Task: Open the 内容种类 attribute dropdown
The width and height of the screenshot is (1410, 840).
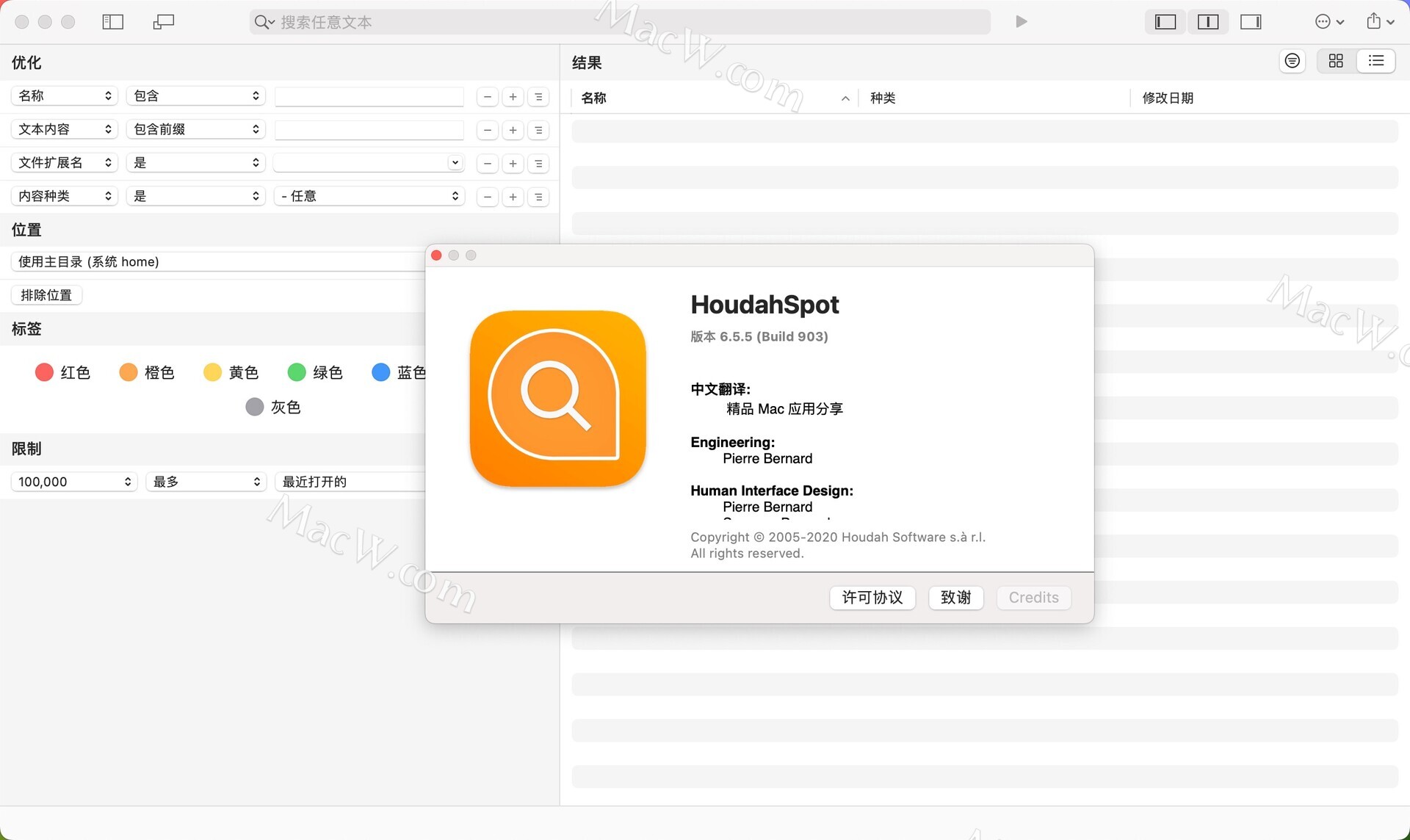Action: (x=65, y=196)
